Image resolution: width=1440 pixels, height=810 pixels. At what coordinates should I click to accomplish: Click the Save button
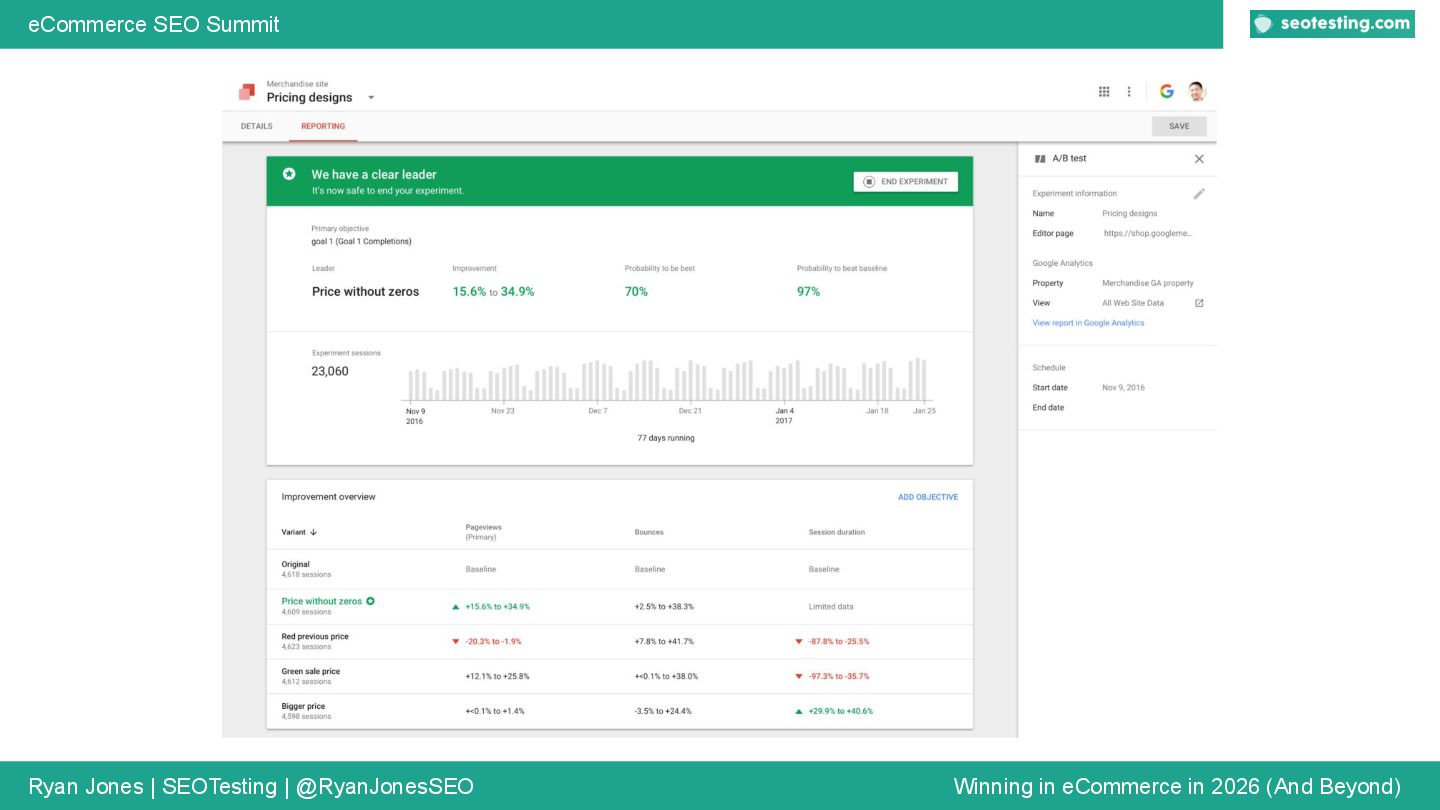(1179, 127)
